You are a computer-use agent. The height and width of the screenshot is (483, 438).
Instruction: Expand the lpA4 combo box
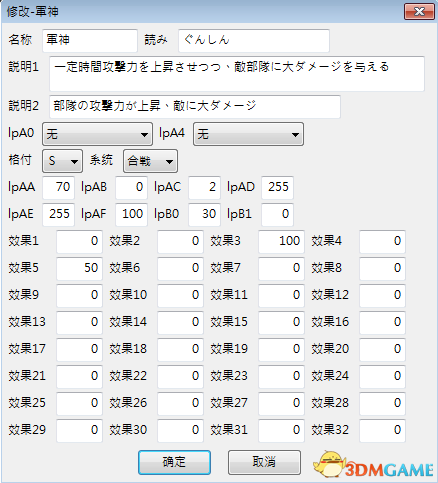point(248,134)
